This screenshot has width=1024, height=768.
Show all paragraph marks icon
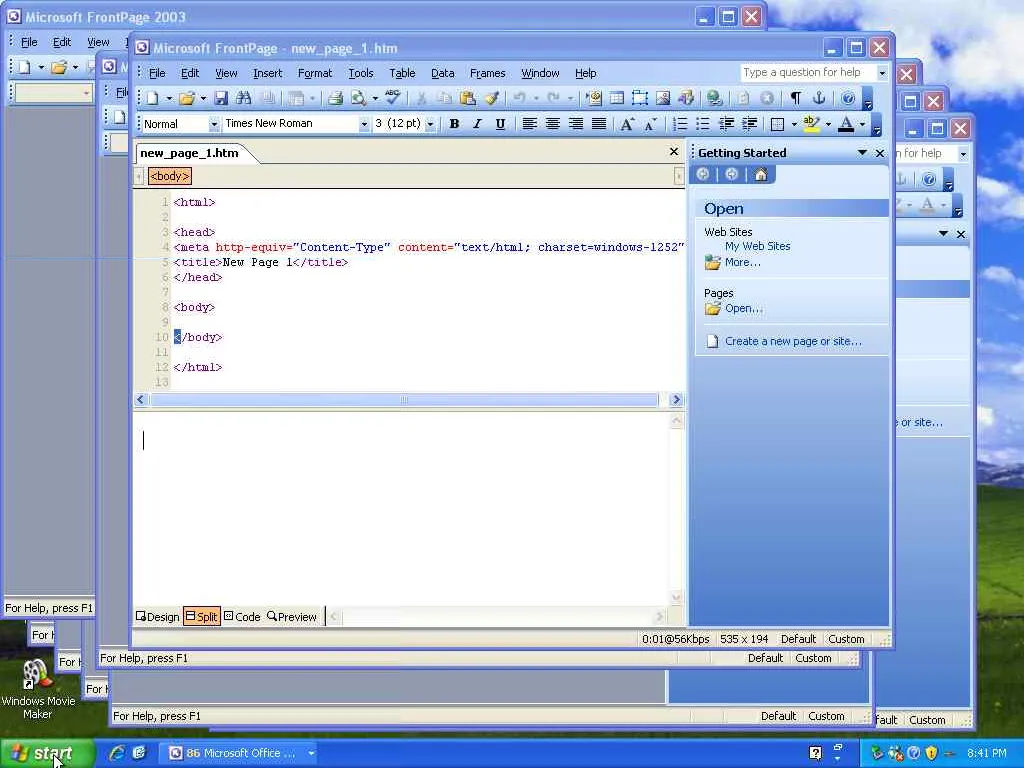[795, 99]
